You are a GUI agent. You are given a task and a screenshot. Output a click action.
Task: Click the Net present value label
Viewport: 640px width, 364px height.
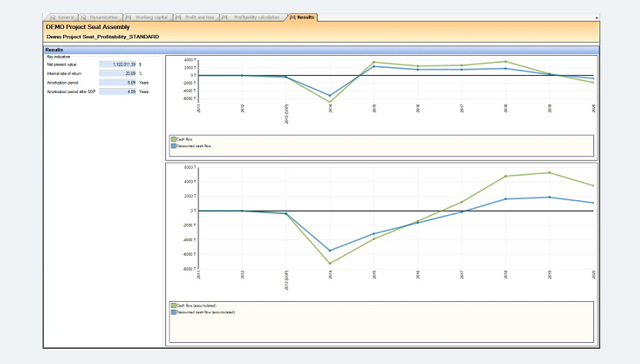point(62,64)
